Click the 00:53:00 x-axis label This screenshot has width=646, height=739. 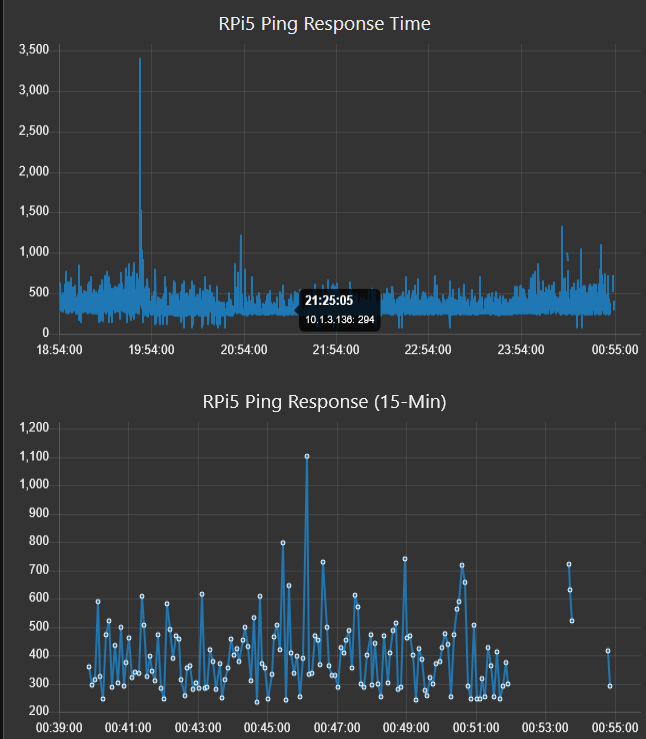tap(545, 728)
